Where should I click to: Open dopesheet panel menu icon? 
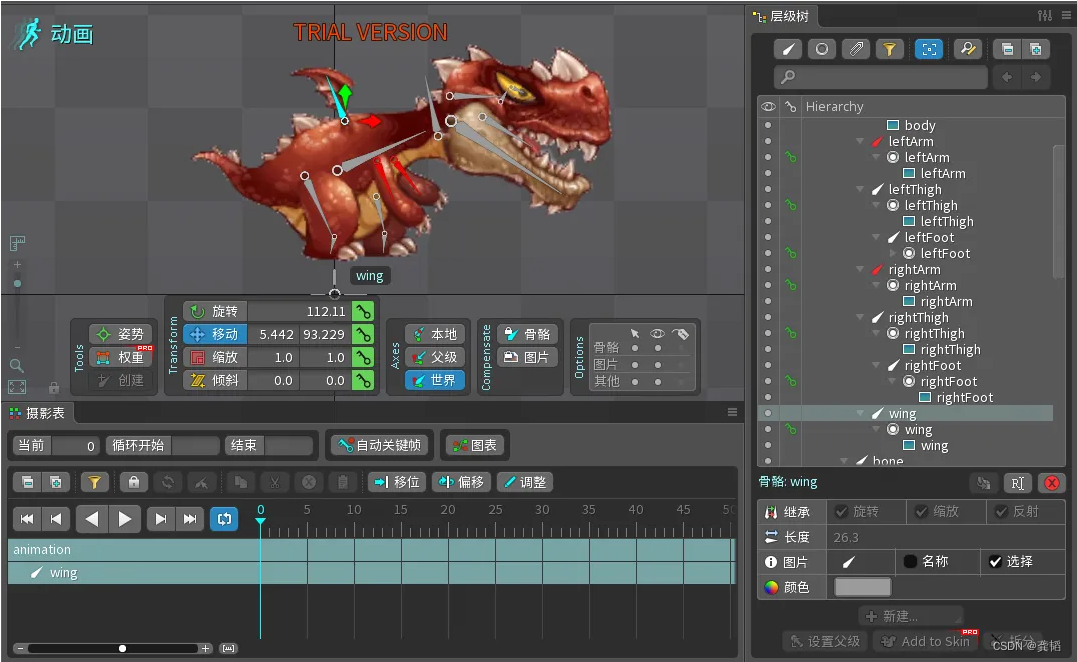pyautogui.click(x=732, y=412)
